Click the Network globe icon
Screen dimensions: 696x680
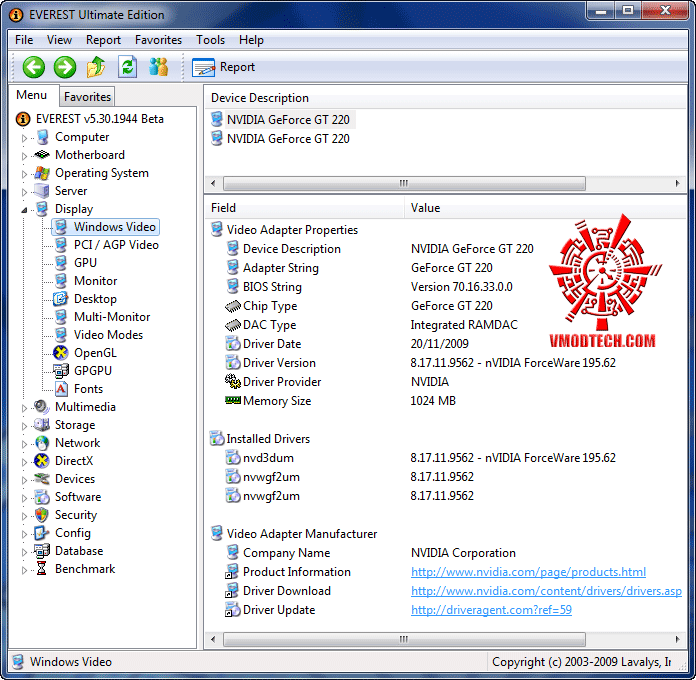pos(42,443)
